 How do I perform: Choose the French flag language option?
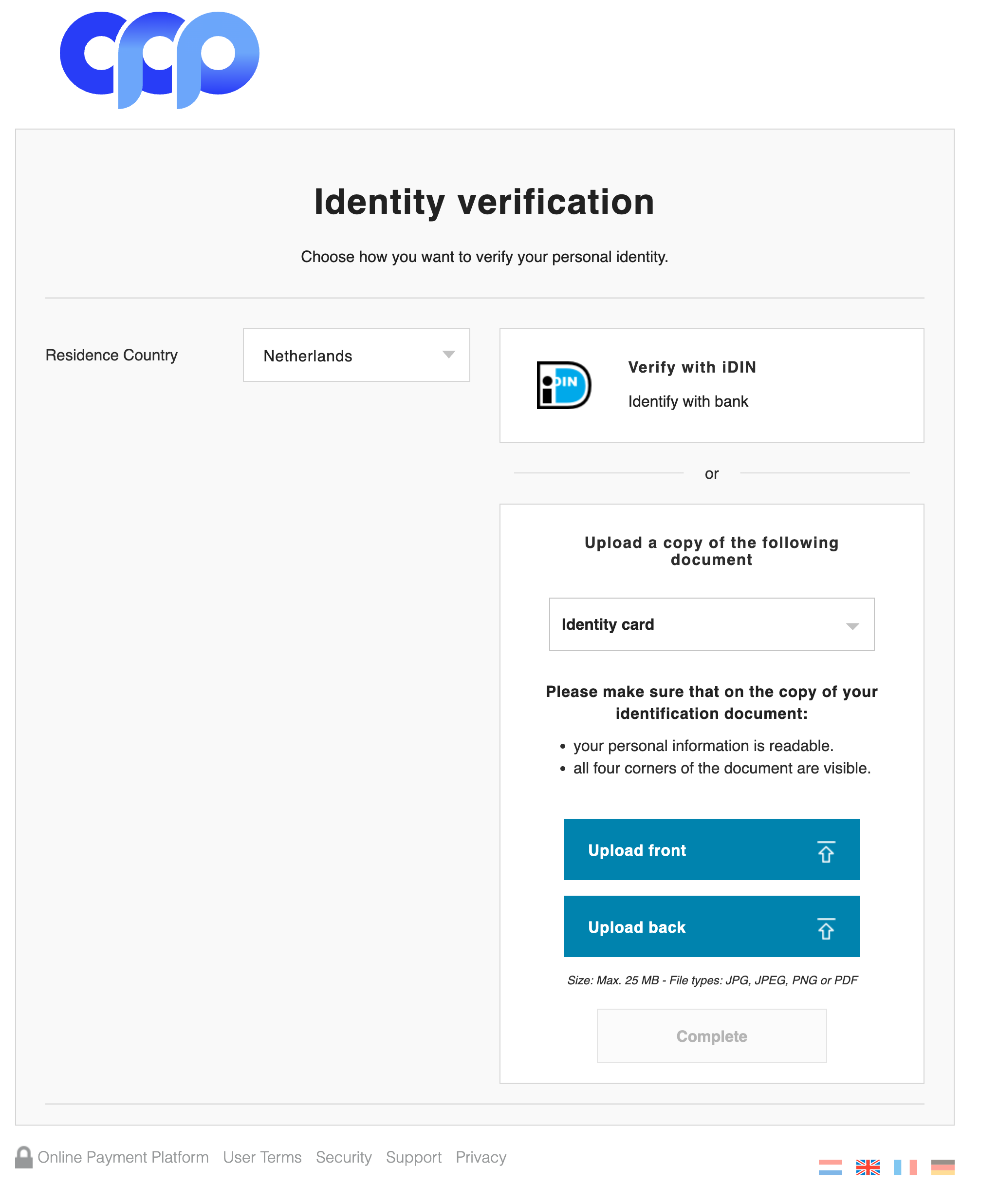(905, 1166)
